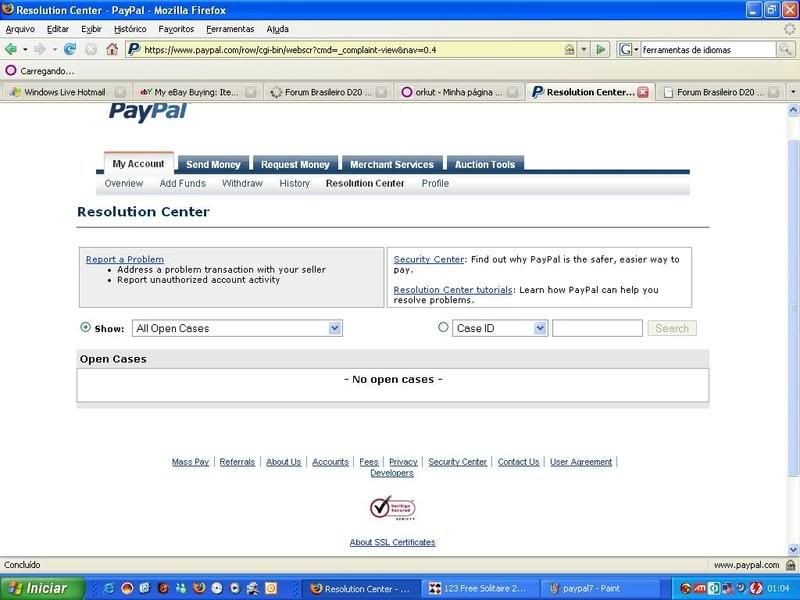The height and width of the screenshot is (600, 800).
Task: Open the Contact Us footer link
Action: 518,462
